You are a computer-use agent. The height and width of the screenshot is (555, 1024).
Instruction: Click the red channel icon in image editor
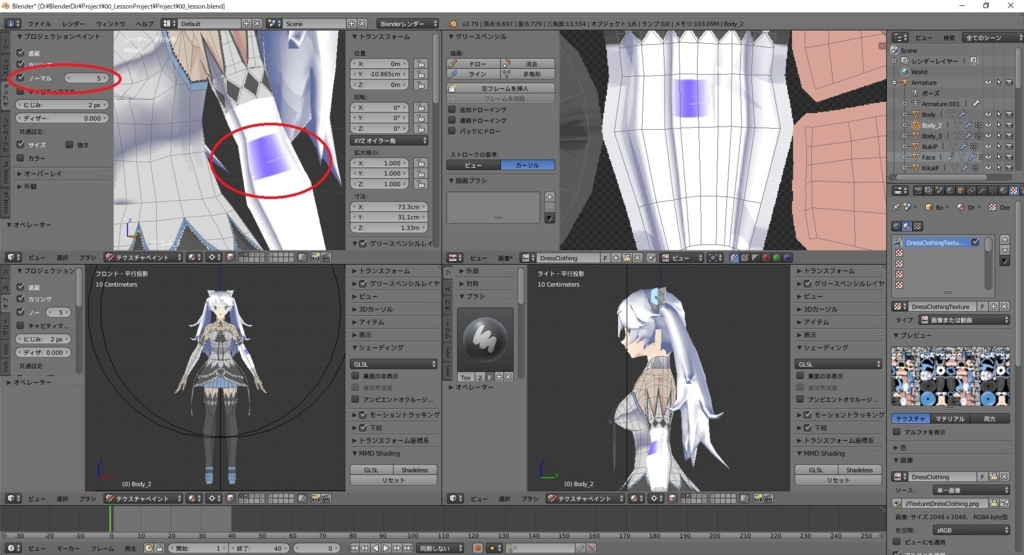pyautogui.click(x=765, y=258)
